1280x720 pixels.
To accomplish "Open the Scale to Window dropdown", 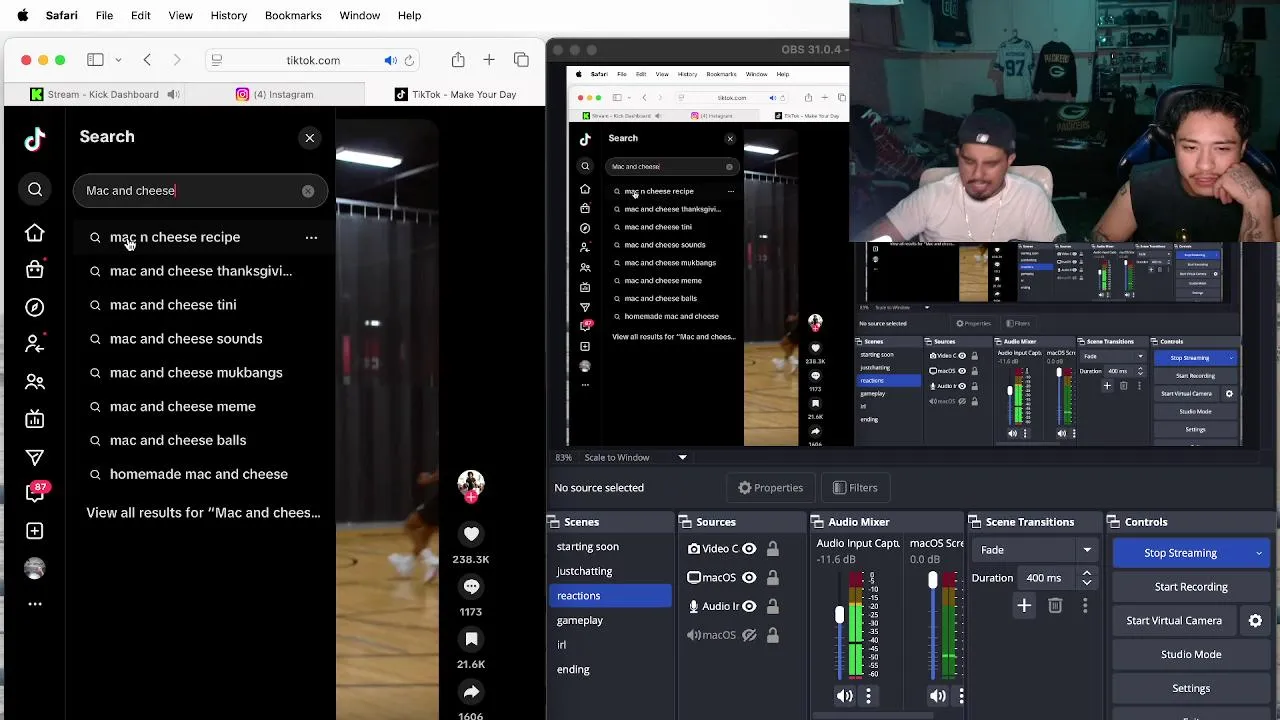I will coord(636,457).
